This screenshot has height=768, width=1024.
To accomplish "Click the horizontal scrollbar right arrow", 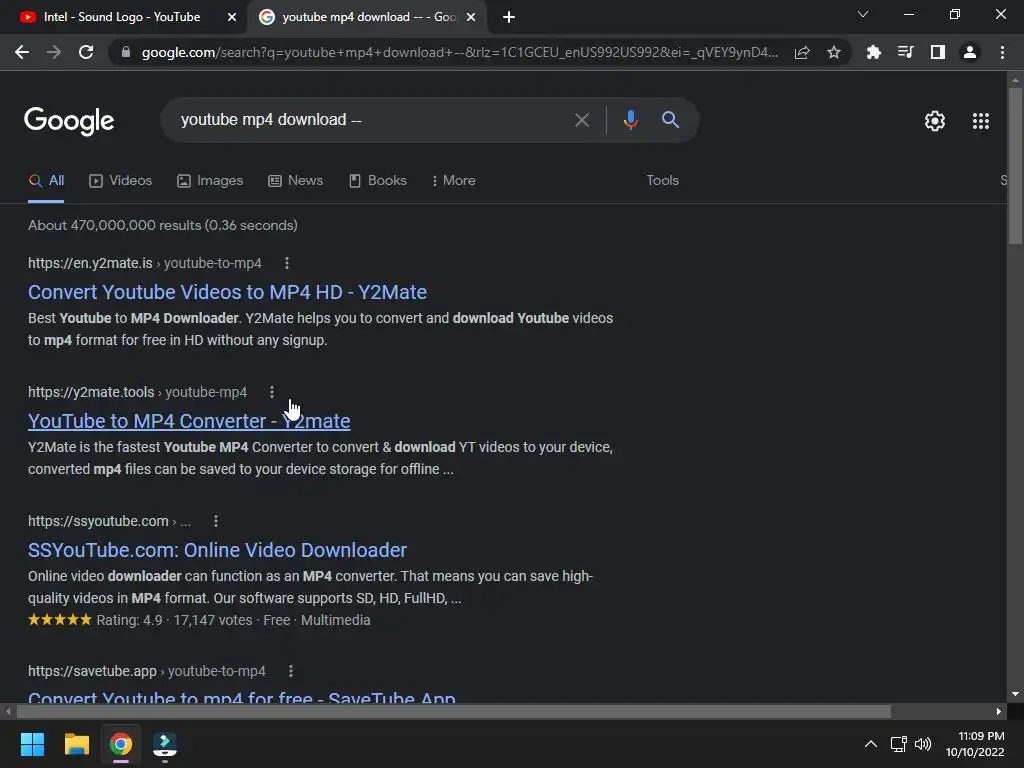I will (x=999, y=711).
